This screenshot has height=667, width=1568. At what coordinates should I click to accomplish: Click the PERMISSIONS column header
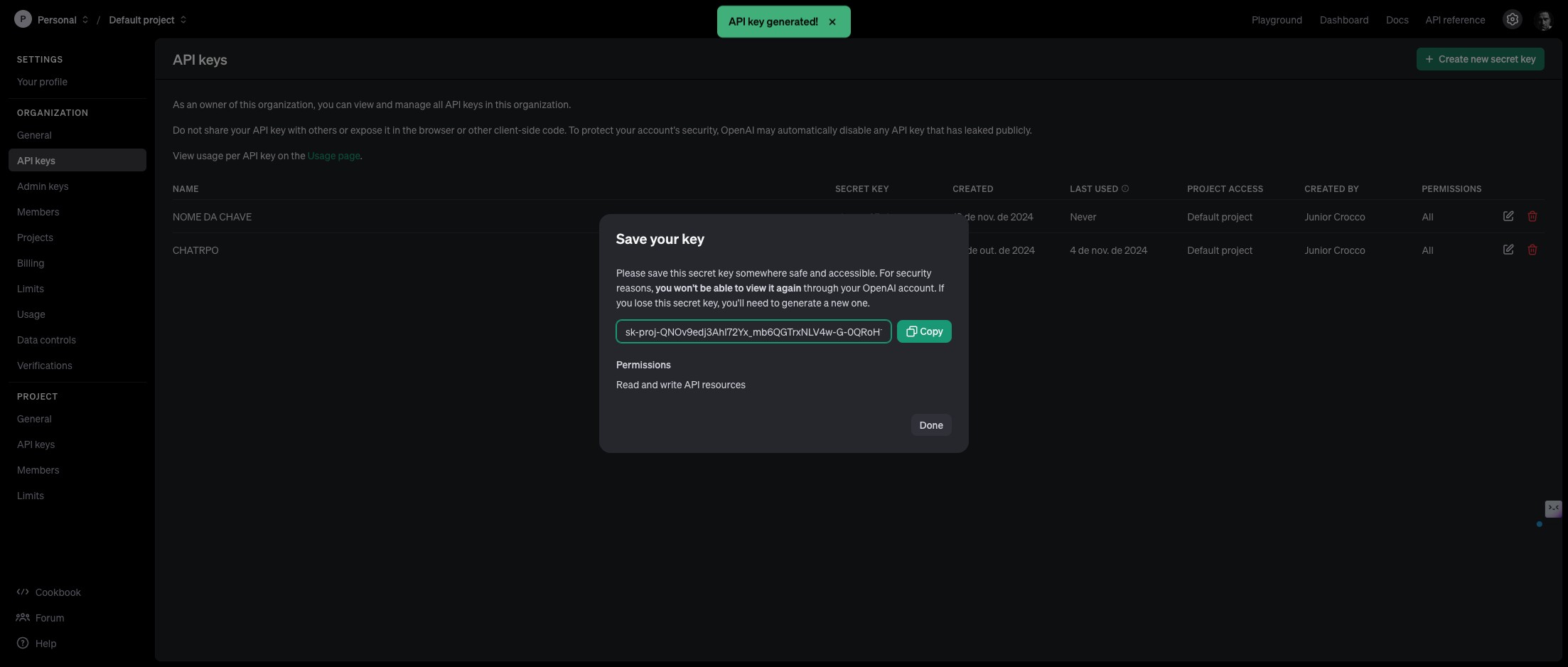1451,188
